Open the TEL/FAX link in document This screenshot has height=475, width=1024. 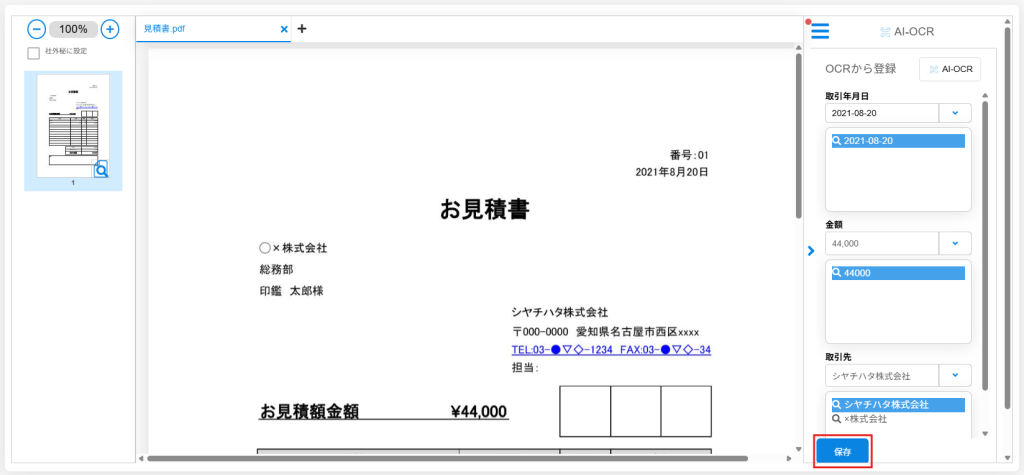tap(611, 350)
